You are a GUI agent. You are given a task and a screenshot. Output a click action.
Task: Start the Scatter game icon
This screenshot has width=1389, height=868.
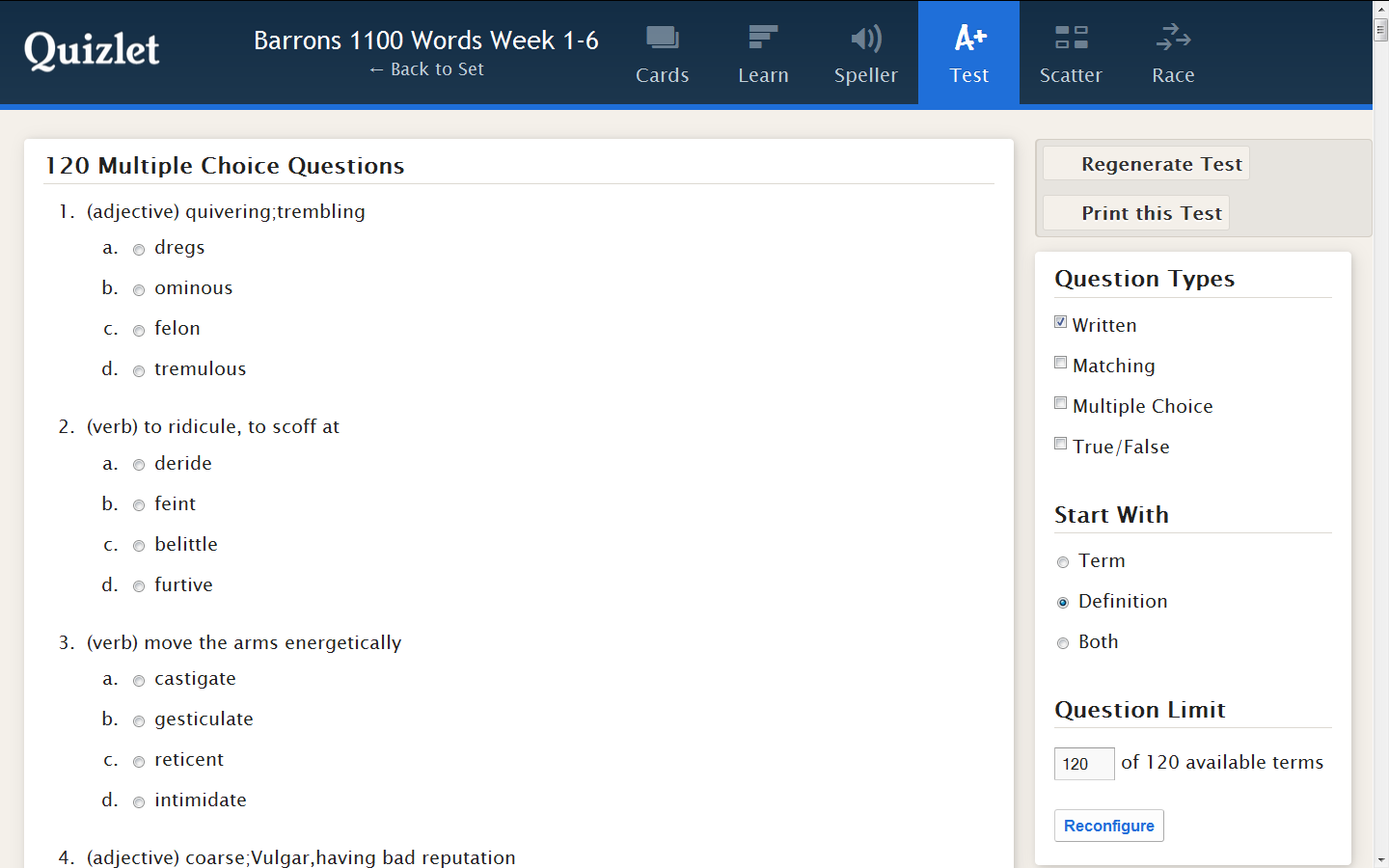coord(1071,40)
